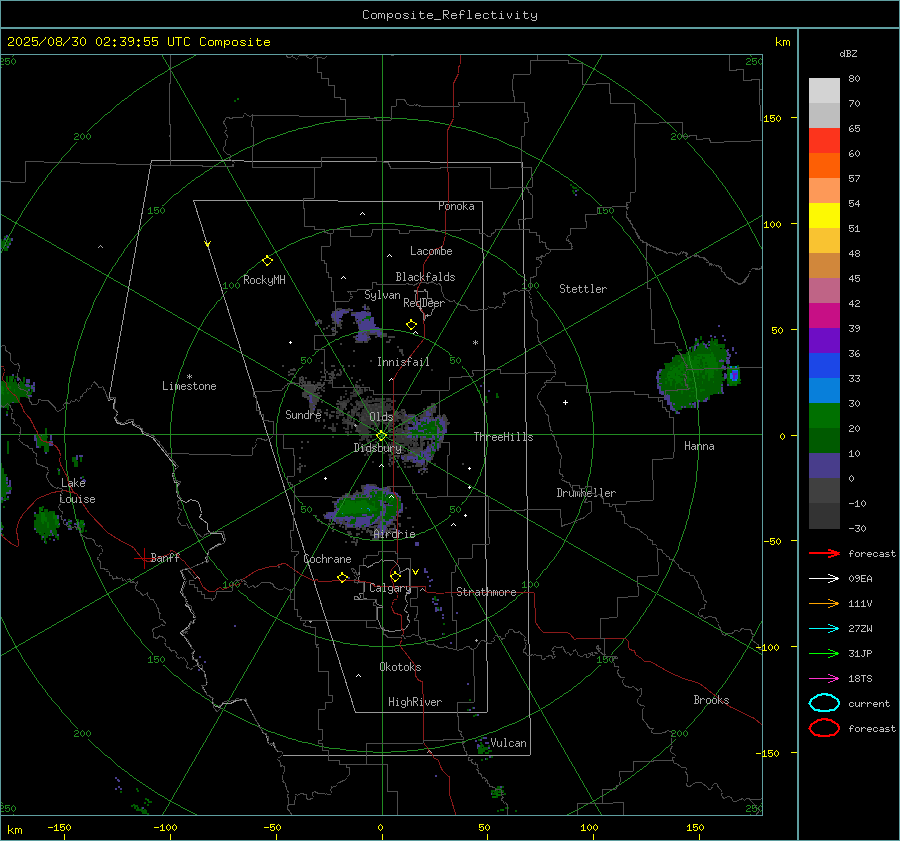Click the Stettler town label
900x841 pixels.
click(x=583, y=289)
